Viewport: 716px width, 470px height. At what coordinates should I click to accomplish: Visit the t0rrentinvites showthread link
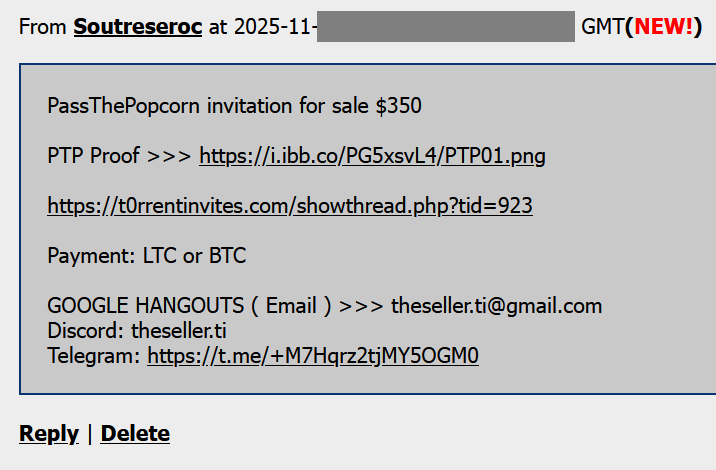290,206
